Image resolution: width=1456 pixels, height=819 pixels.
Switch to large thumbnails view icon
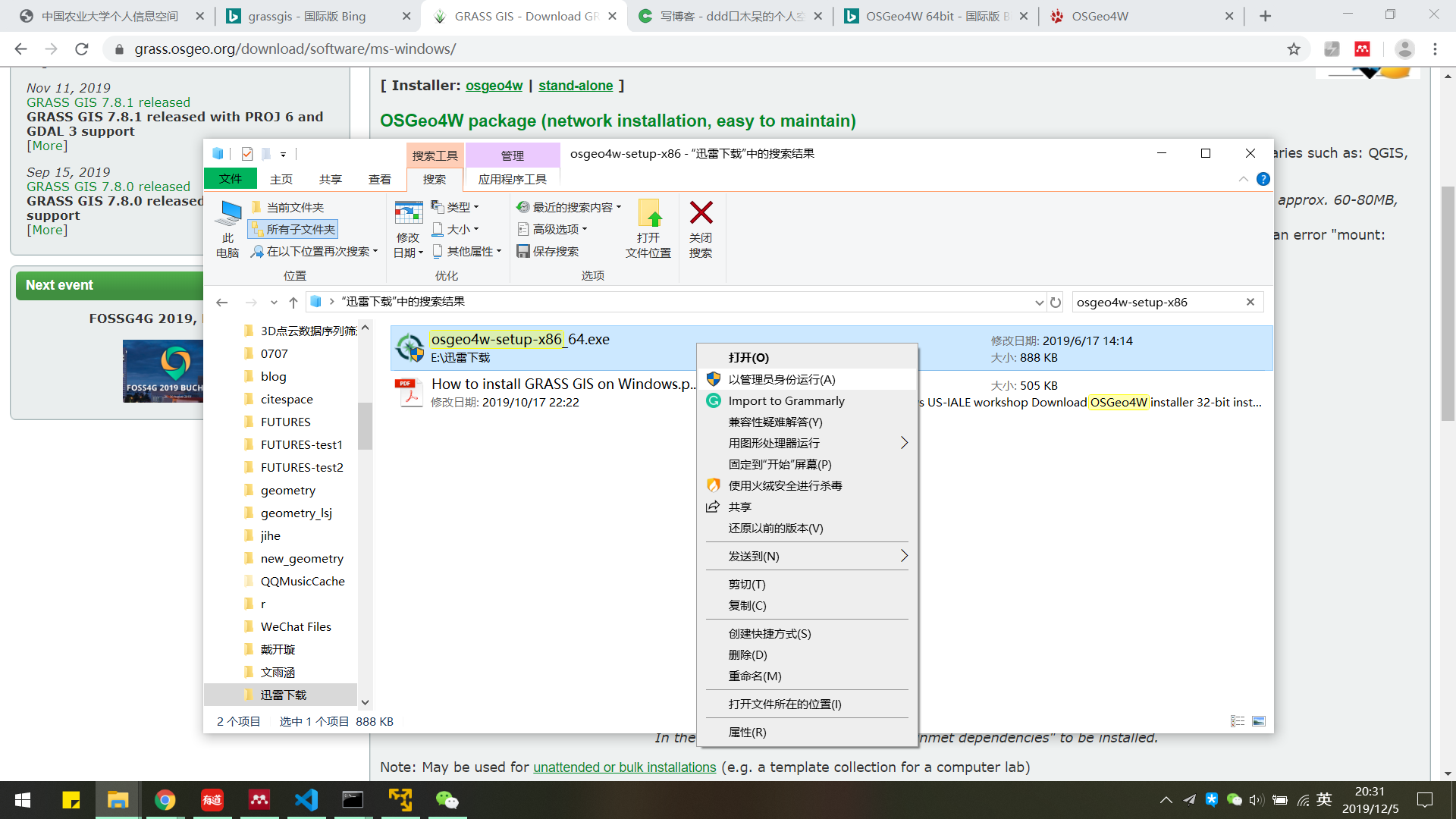1259,721
